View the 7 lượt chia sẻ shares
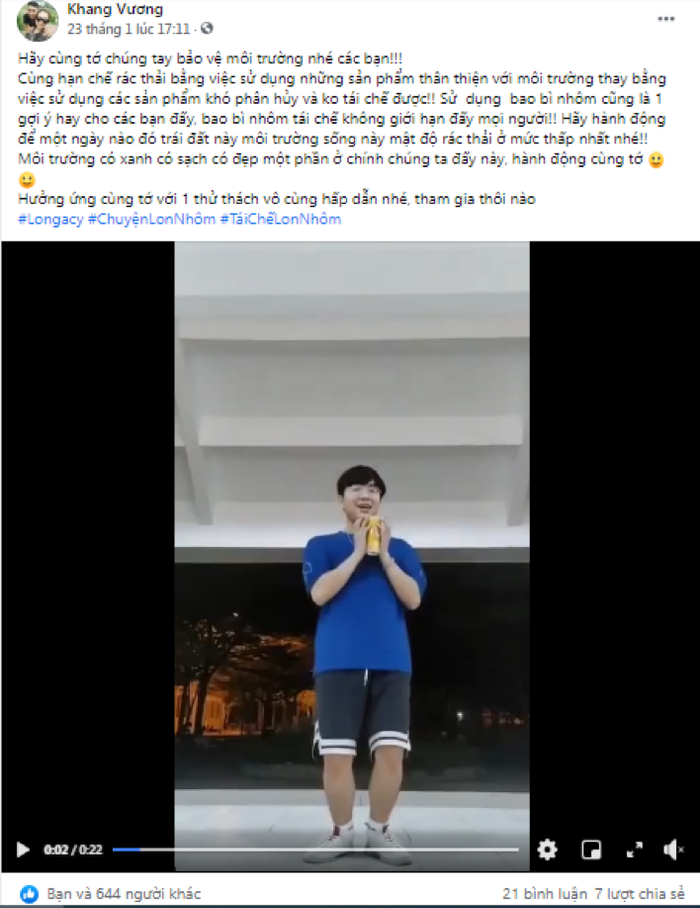This screenshot has width=700, height=908. point(640,894)
